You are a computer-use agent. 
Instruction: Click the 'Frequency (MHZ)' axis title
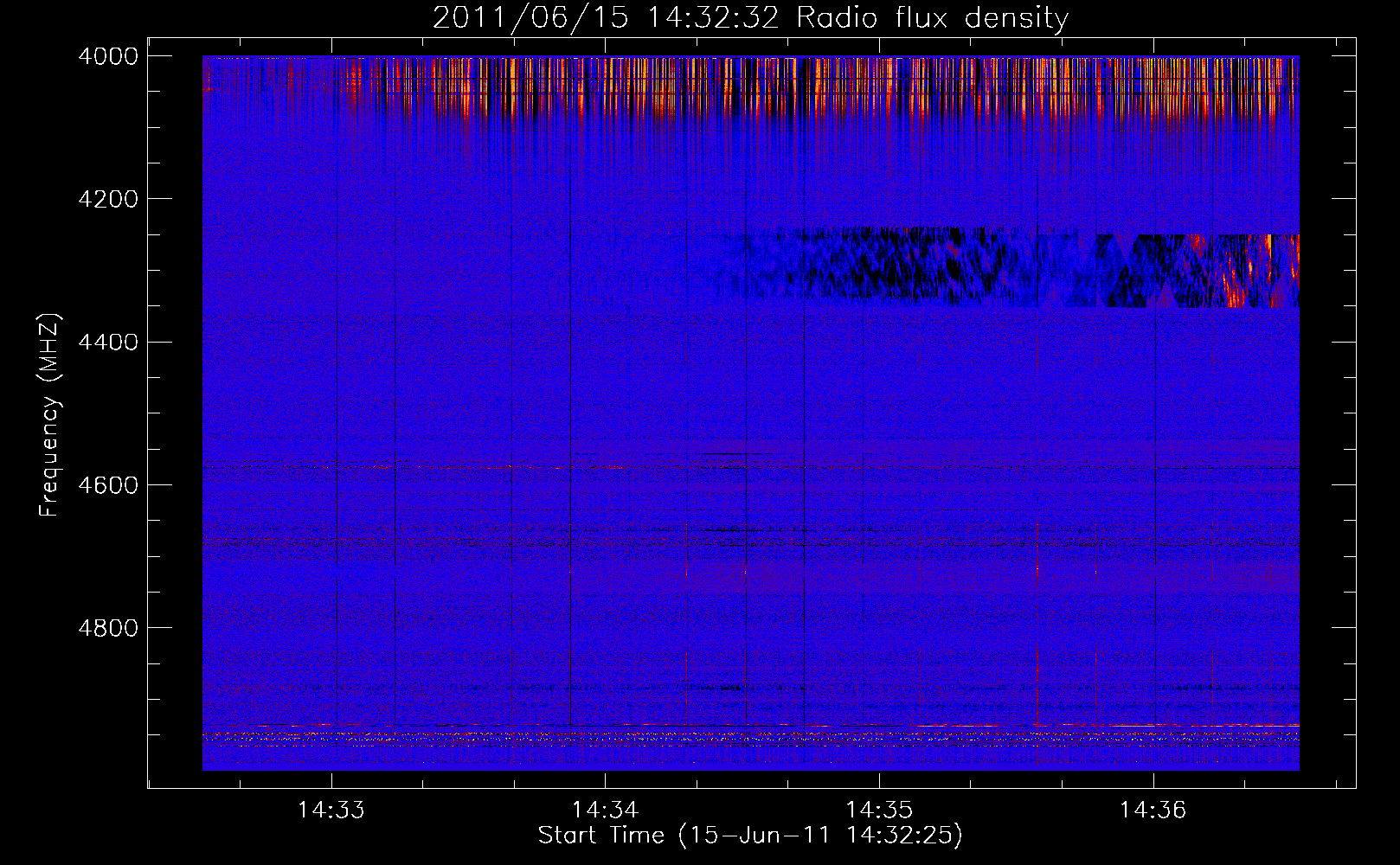50,415
